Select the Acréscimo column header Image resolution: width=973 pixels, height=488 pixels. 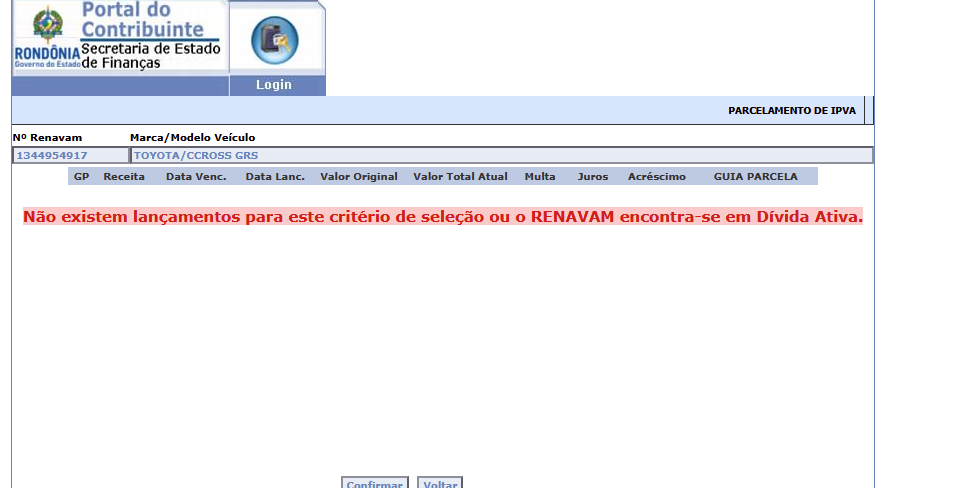point(657,176)
